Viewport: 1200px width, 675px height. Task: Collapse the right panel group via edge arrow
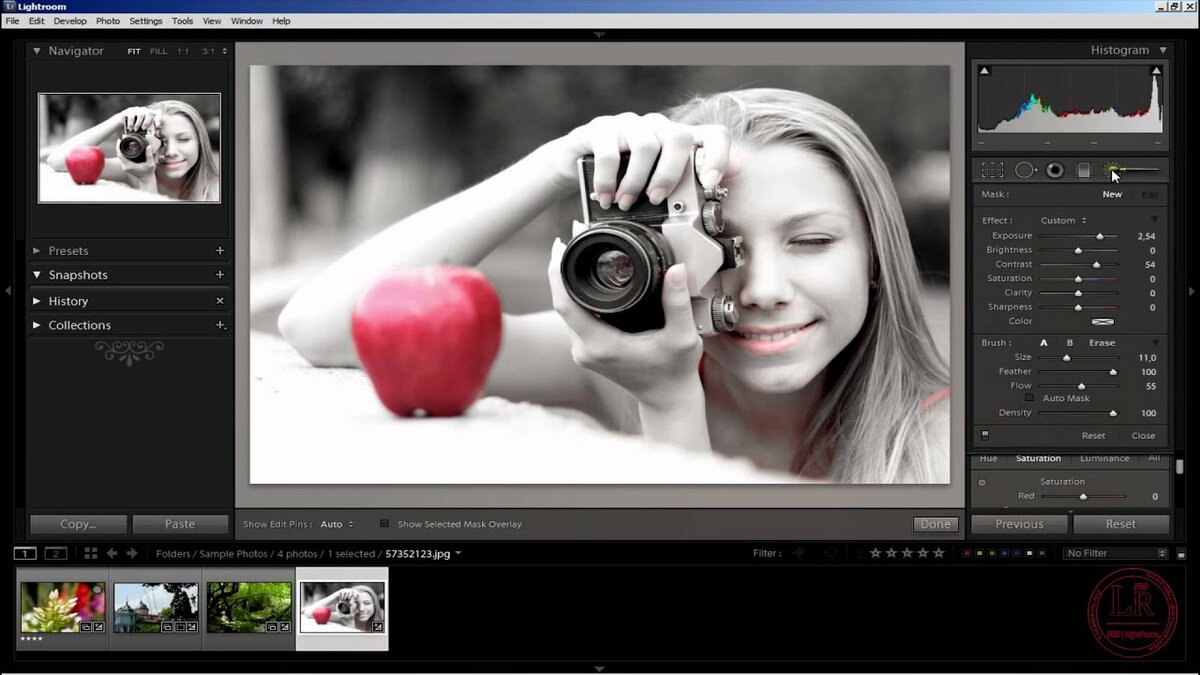pyautogui.click(x=1193, y=291)
